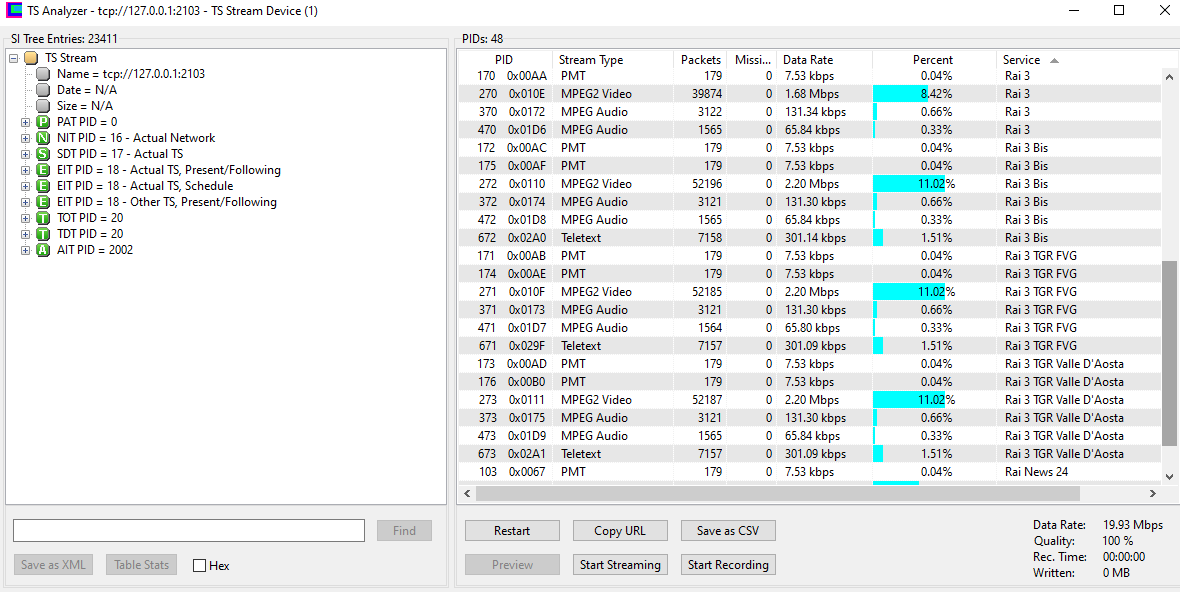
Task: Click the T icon for TDT PID
Action: click(43, 234)
